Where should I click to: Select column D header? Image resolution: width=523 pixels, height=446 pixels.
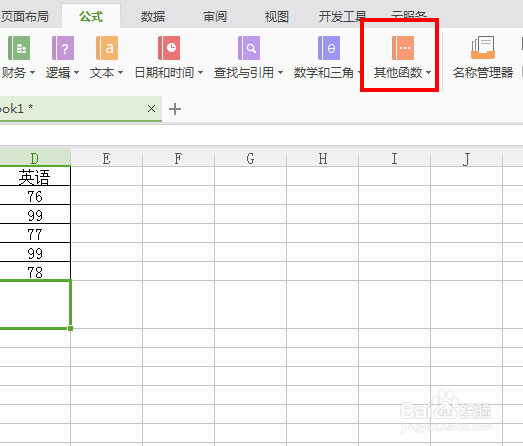[35, 157]
